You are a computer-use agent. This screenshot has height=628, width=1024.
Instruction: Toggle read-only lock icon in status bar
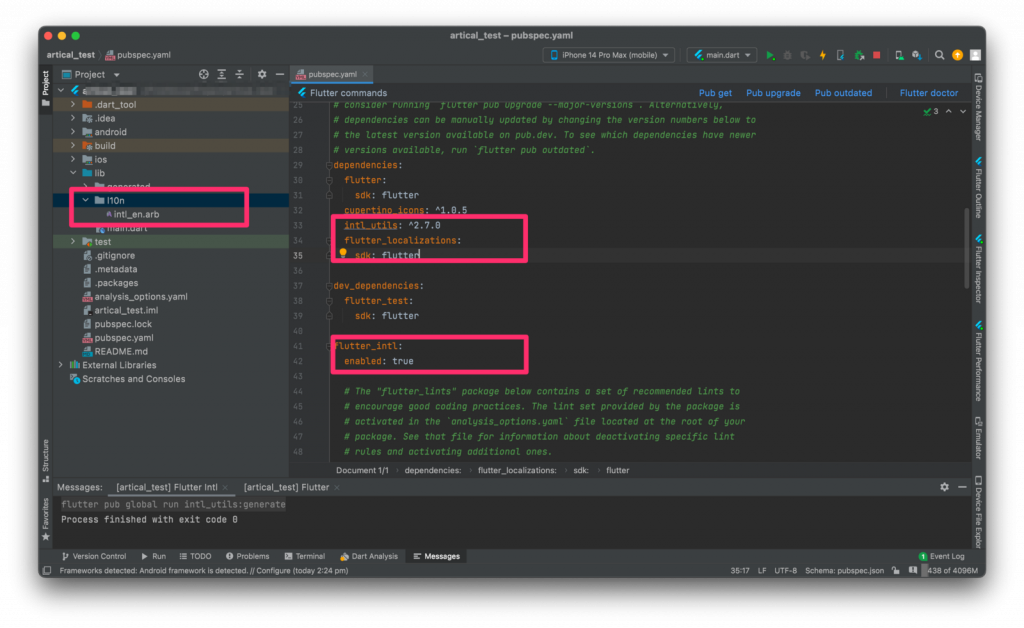pyautogui.click(x=895, y=571)
